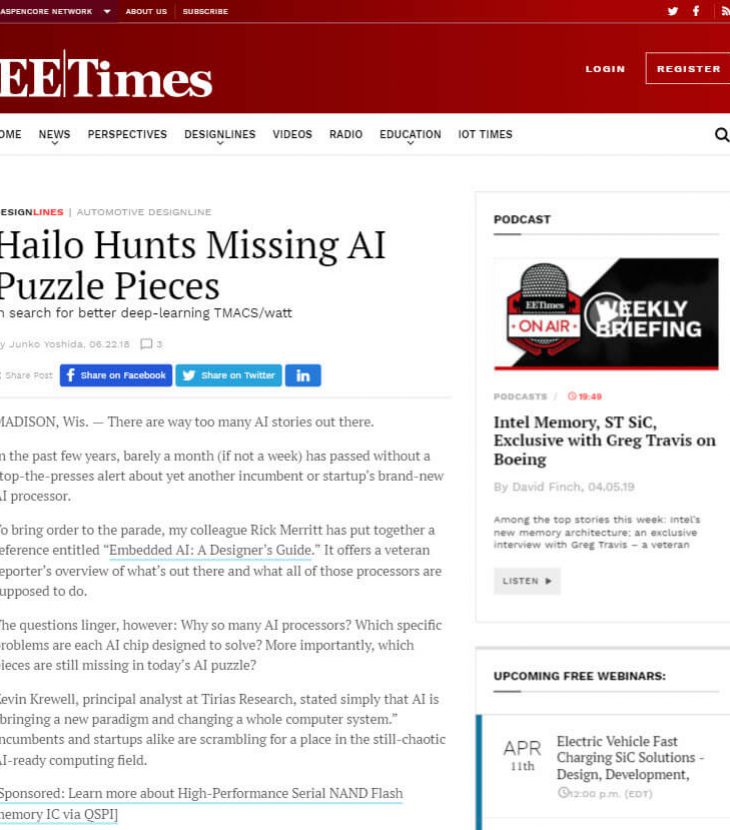The height and width of the screenshot is (830, 730).
Task: Click the Register button
Action: 688,68
